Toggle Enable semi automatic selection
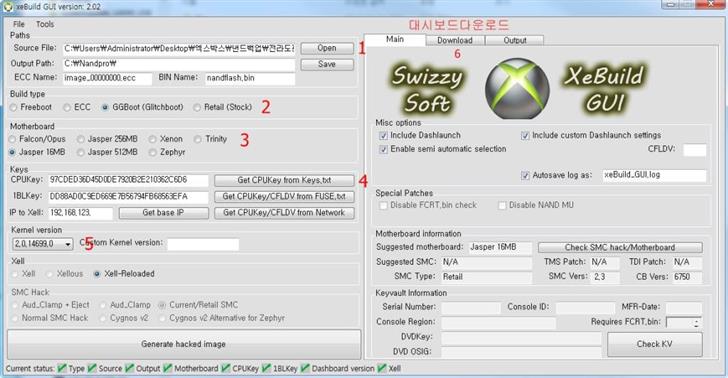This screenshot has width=728, height=378. click(384, 150)
